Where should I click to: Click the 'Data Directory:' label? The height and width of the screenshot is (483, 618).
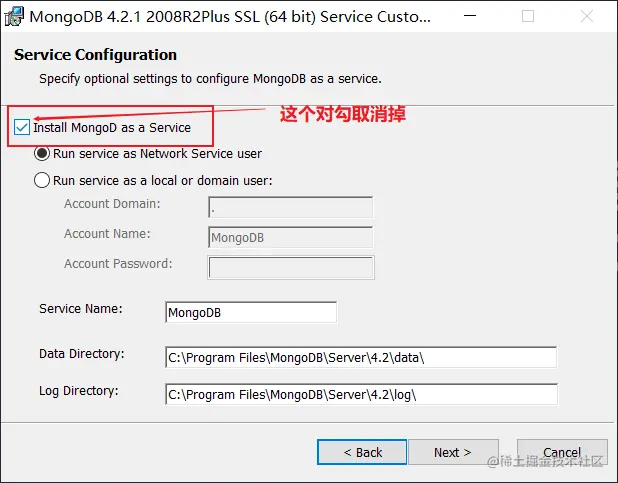pos(82,354)
